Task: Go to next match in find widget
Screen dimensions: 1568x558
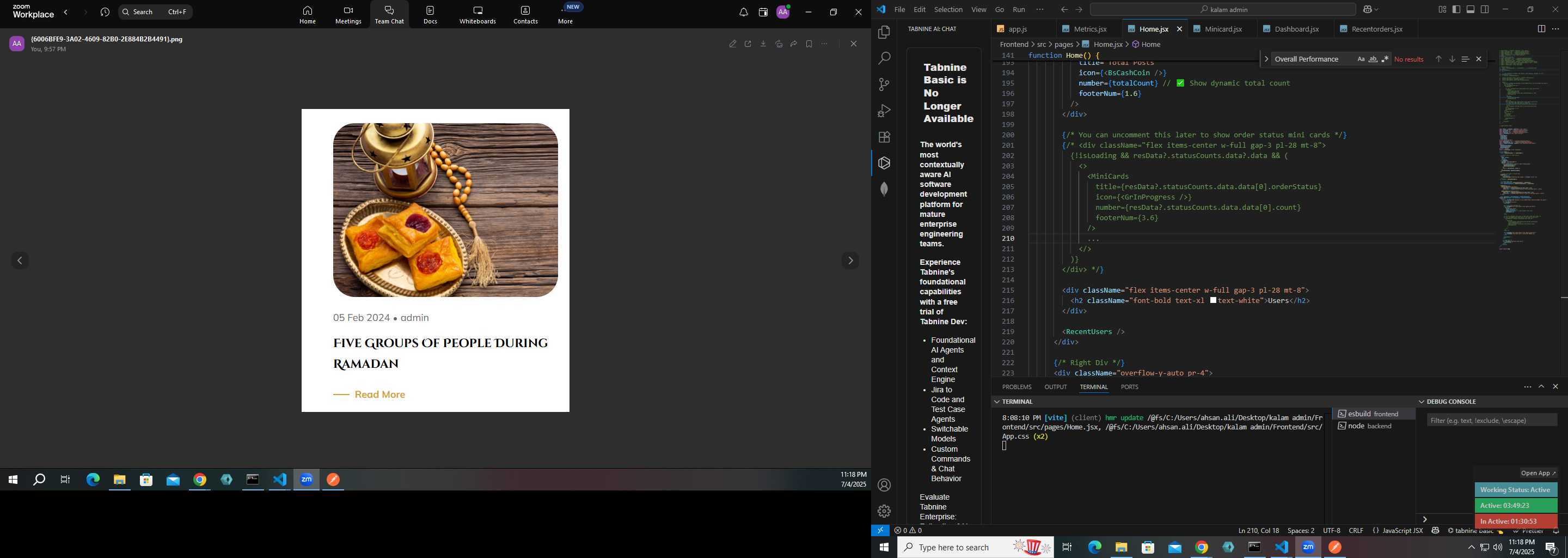Action: click(1451, 59)
